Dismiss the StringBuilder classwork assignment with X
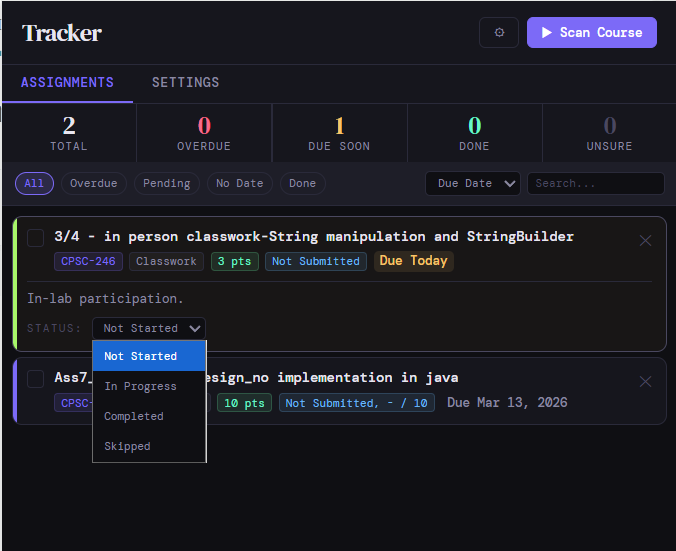Viewport: 676px width, 551px height. 645,240
